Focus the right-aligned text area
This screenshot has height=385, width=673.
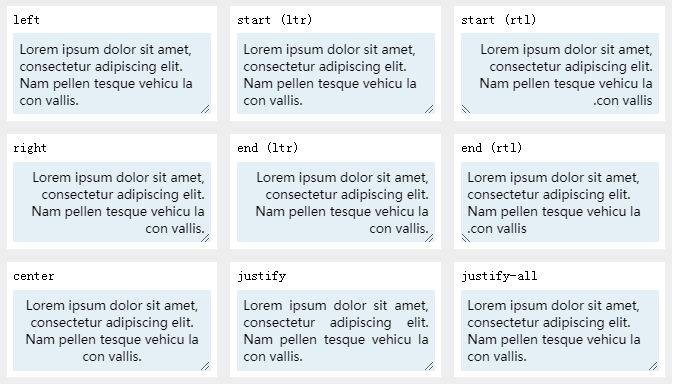112,202
